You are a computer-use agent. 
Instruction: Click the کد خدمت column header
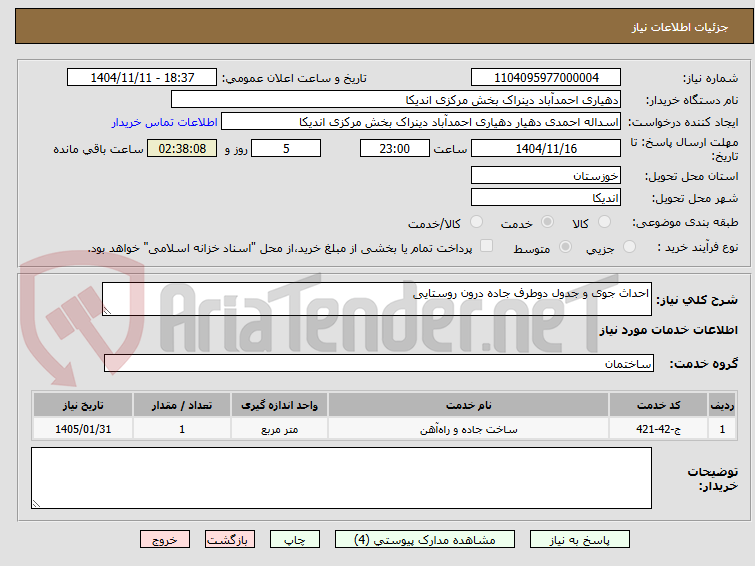(x=658, y=405)
